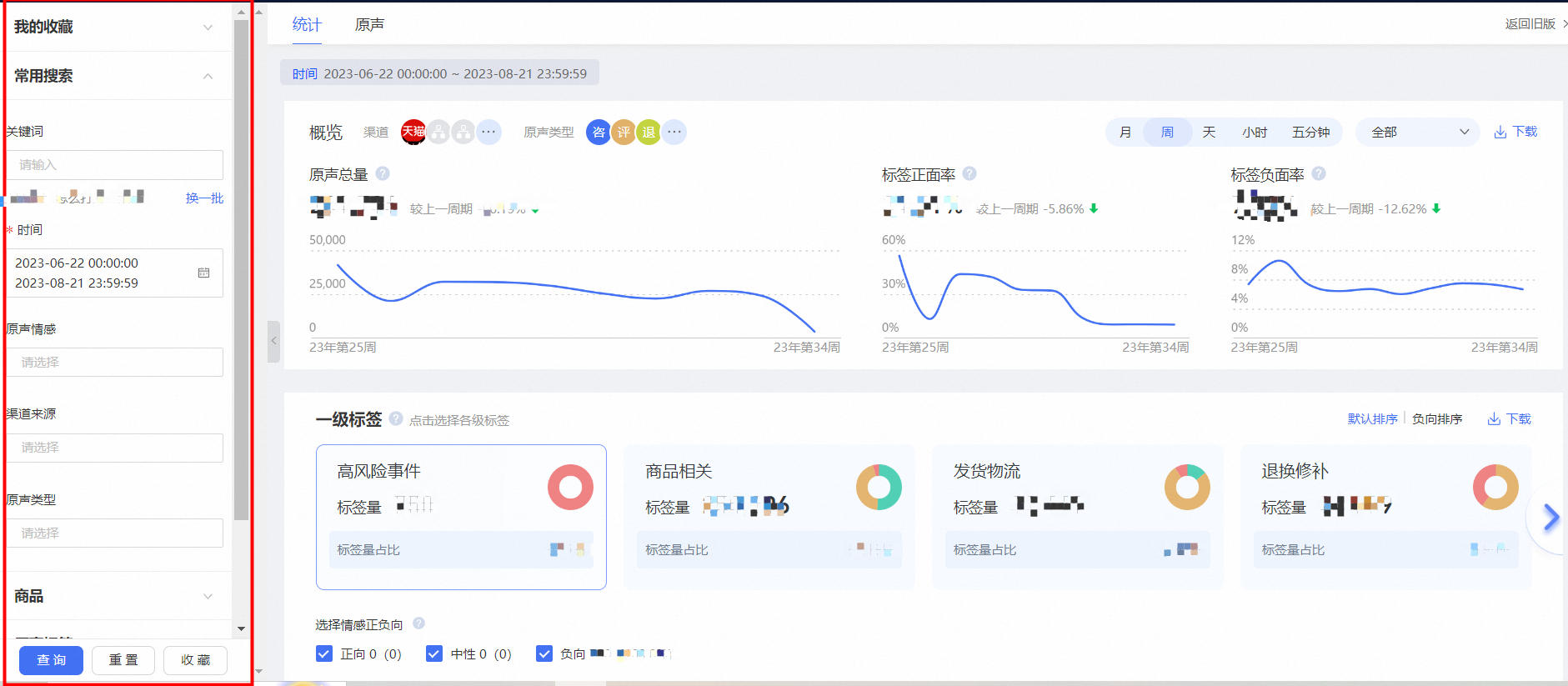
Task: Click the time range filter tag
Action: point(439,73)
